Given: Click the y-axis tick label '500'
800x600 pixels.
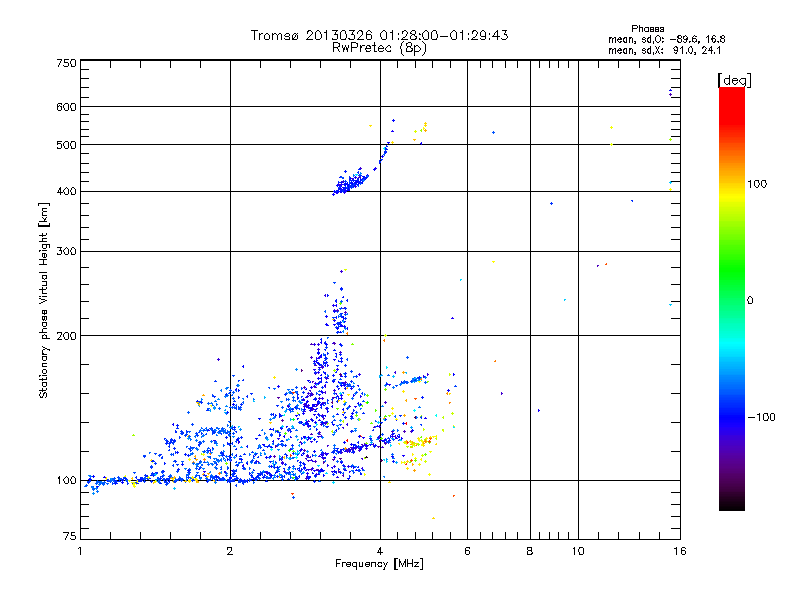Looking at the screenshot, I should pos(66,145).
